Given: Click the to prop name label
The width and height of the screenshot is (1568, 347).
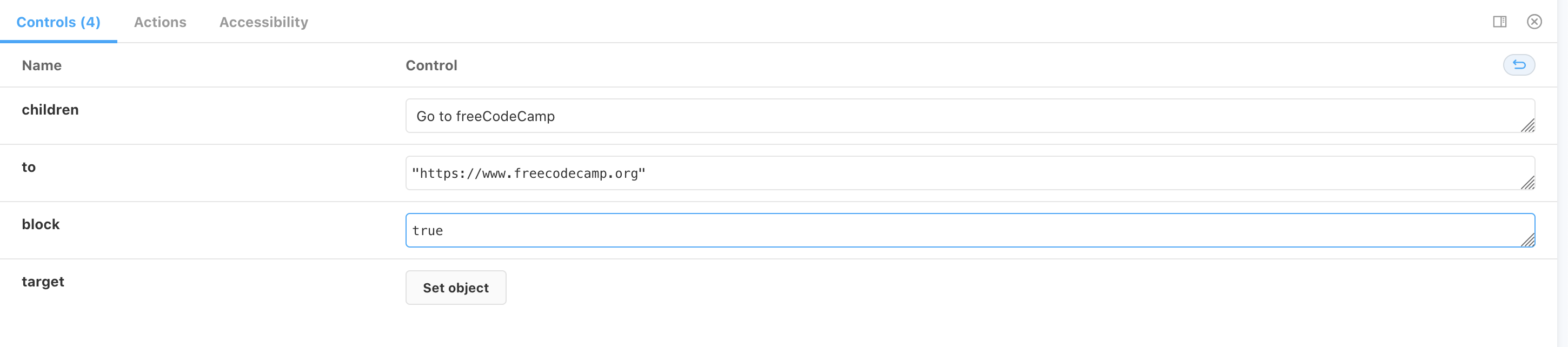Looking at the screenshot, I should click(28, 166).
